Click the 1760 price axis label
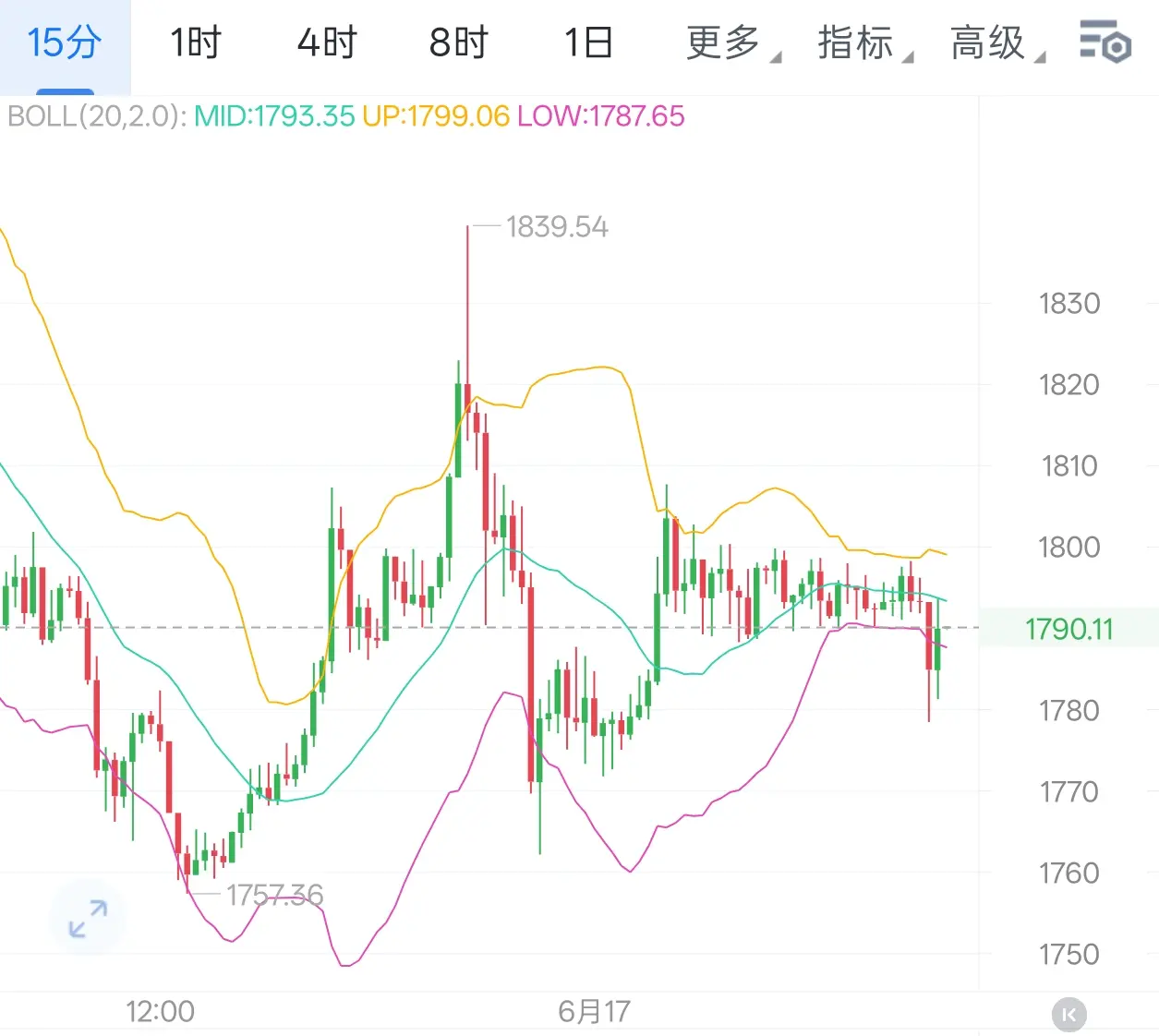 pyautogui.click(x=1069, y=873)
